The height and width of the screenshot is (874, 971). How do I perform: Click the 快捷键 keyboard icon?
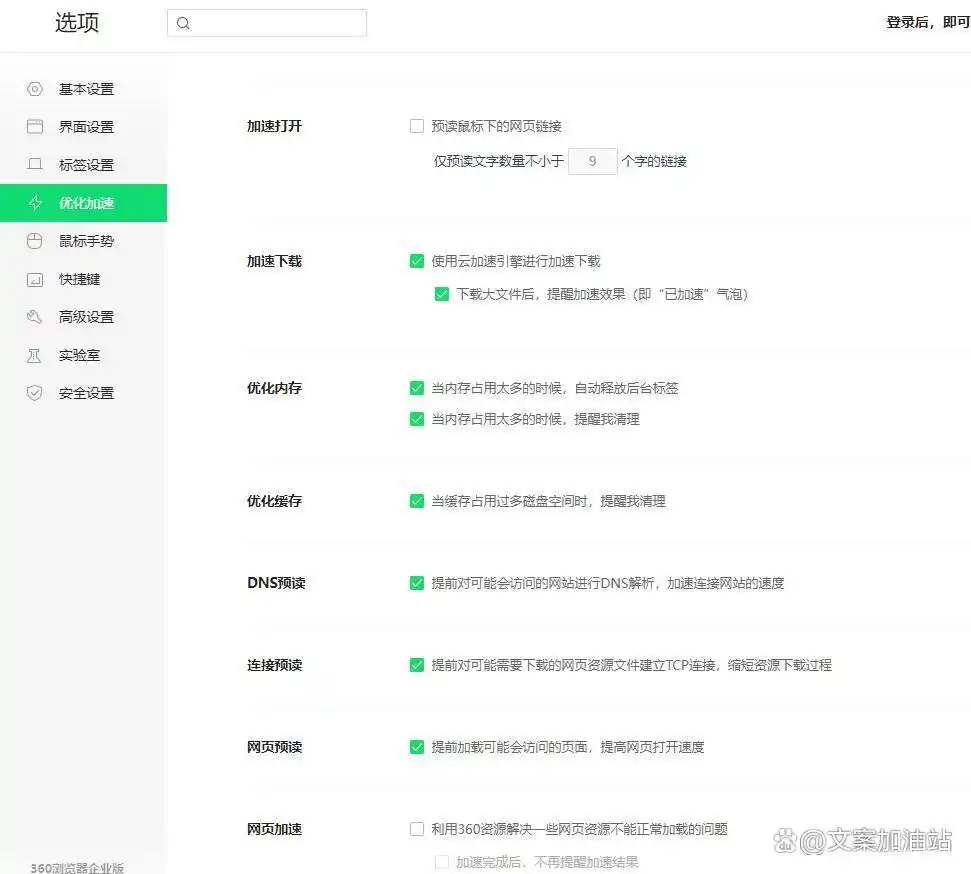[x=35, y=279]
